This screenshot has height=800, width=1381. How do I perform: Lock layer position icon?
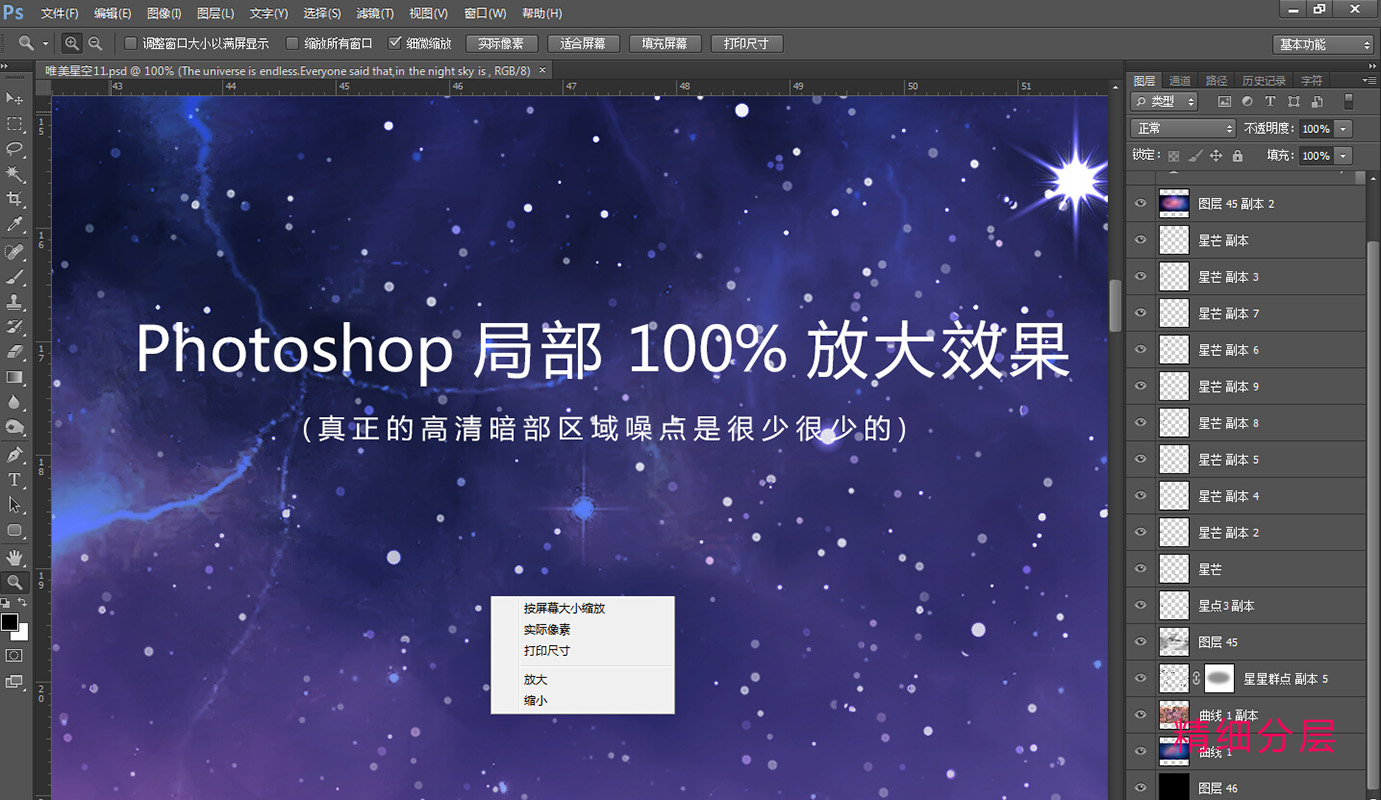pos(1216,156)
